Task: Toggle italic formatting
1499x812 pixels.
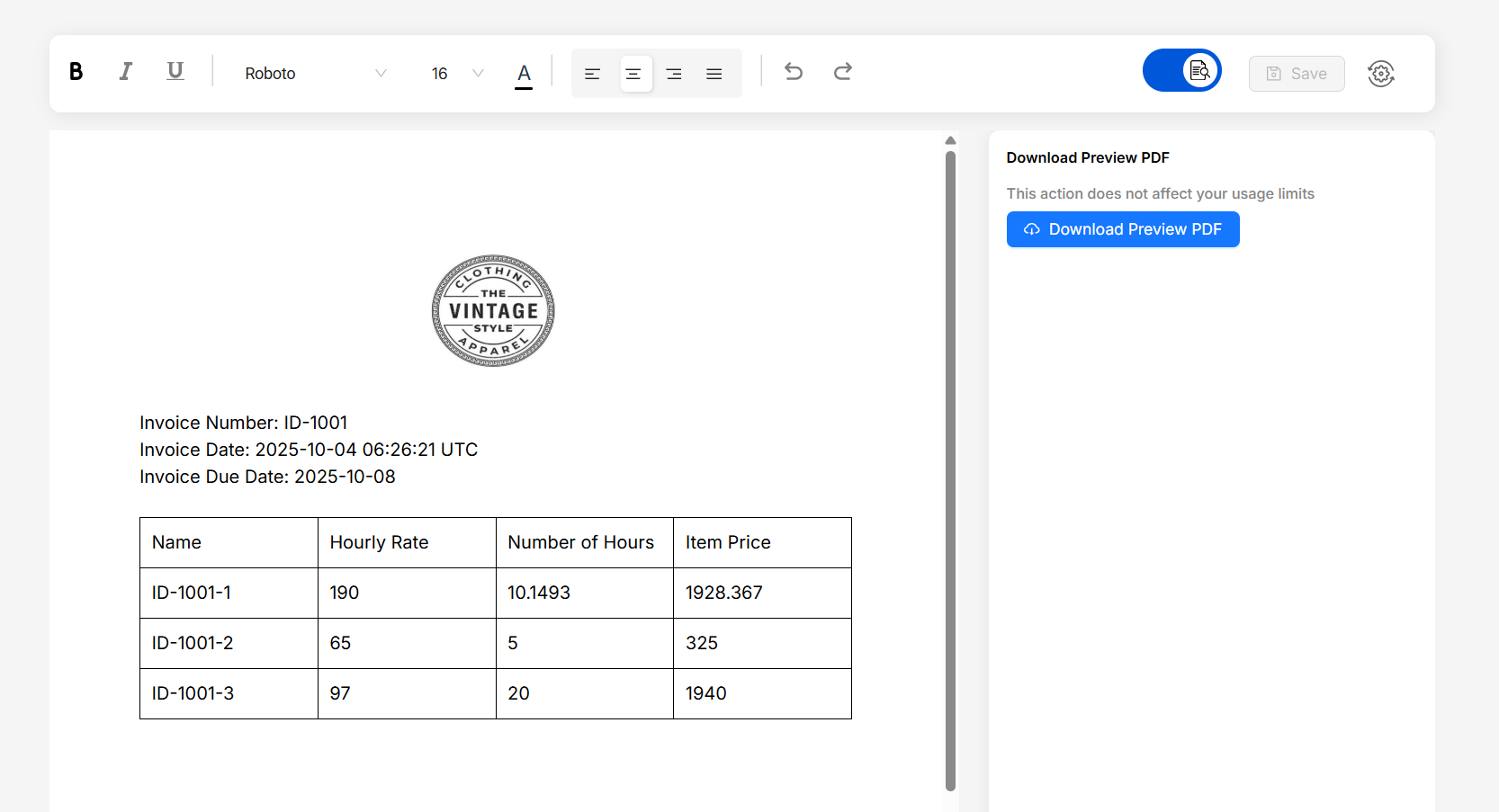Action: [126, 72]
